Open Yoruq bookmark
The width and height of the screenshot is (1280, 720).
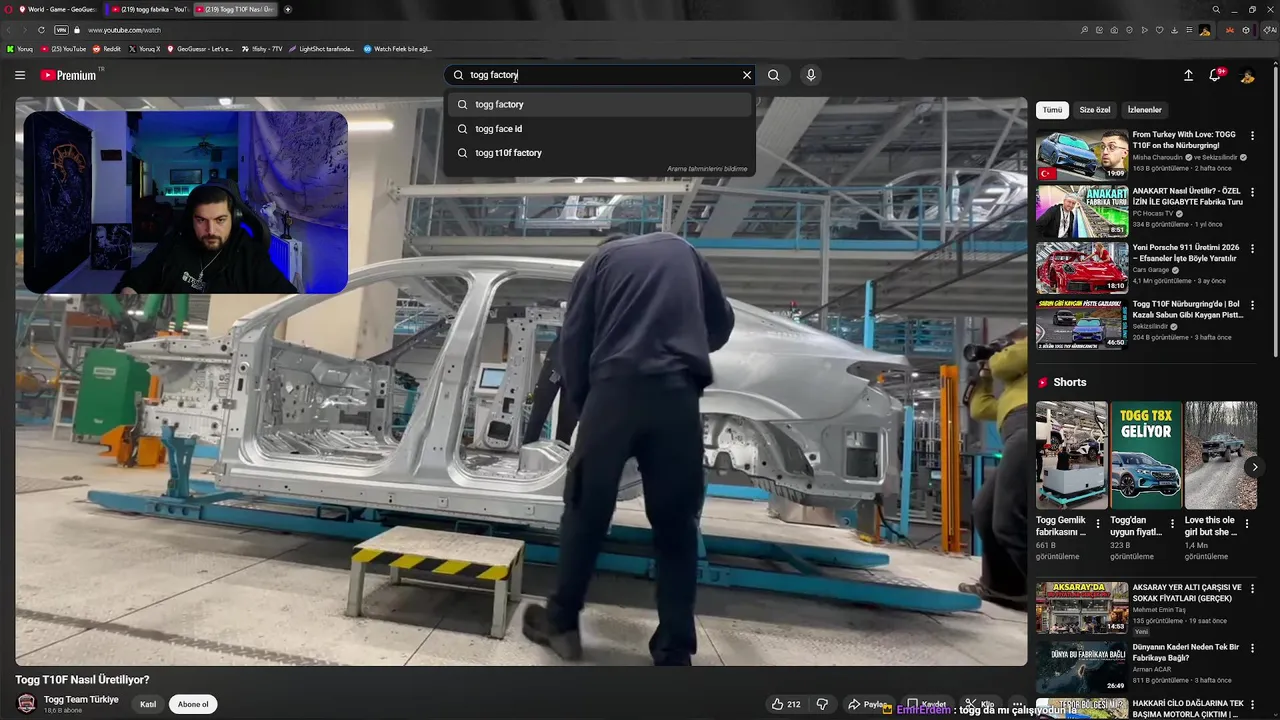[20, 49]
